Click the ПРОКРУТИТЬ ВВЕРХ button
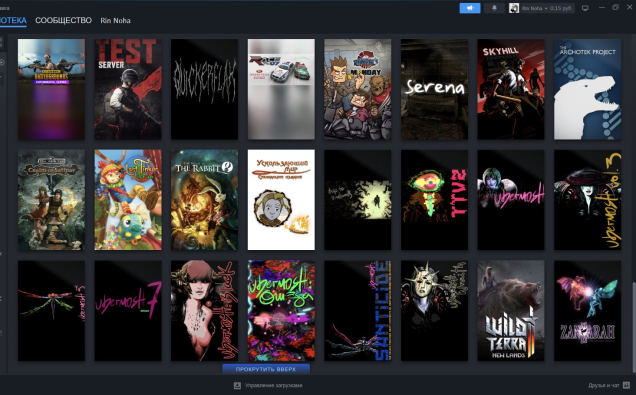 point(266,369)
